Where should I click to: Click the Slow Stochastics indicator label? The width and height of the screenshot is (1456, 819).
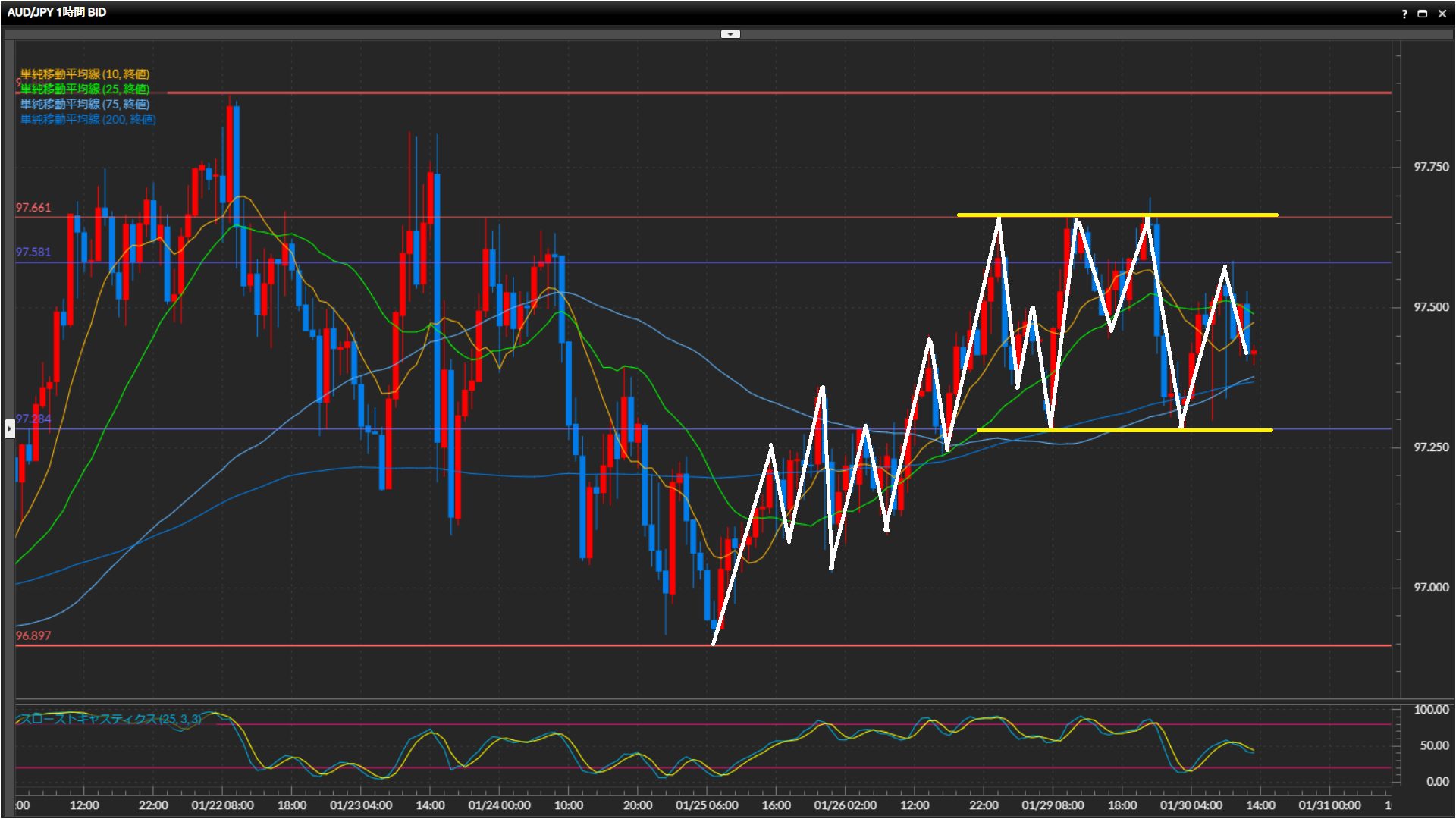tap(110, 719)
